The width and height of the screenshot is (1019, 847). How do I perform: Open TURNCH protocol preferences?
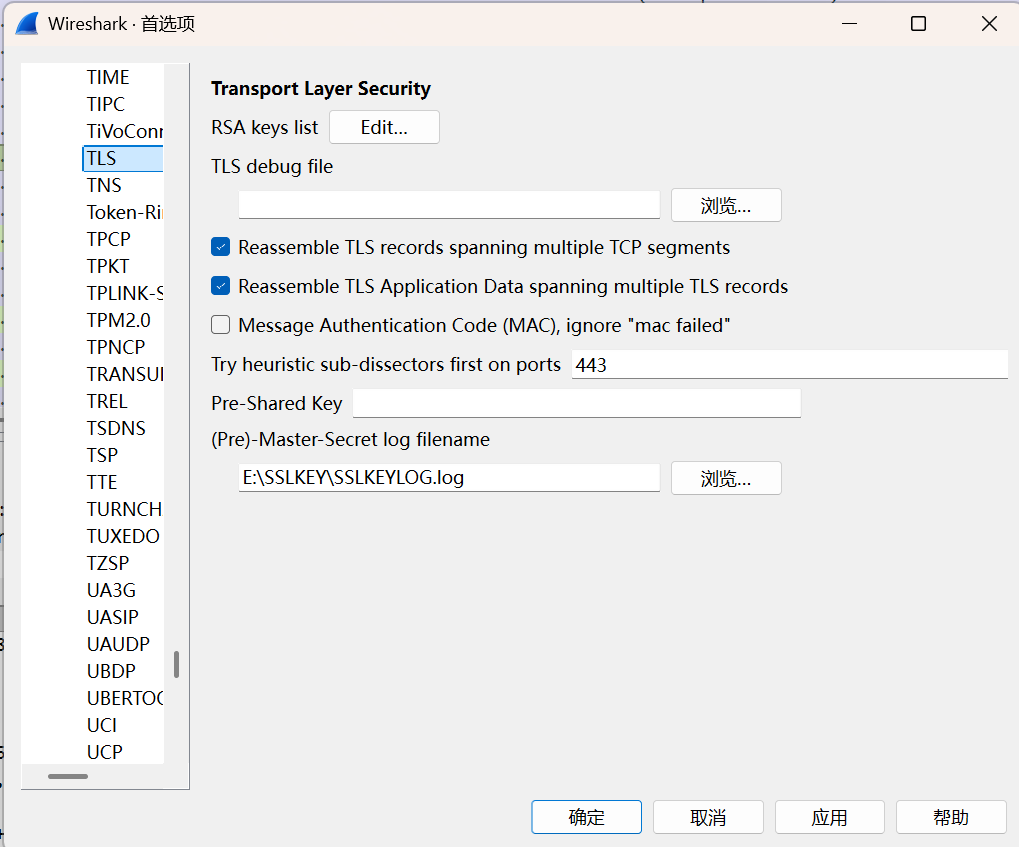[123, 509]
